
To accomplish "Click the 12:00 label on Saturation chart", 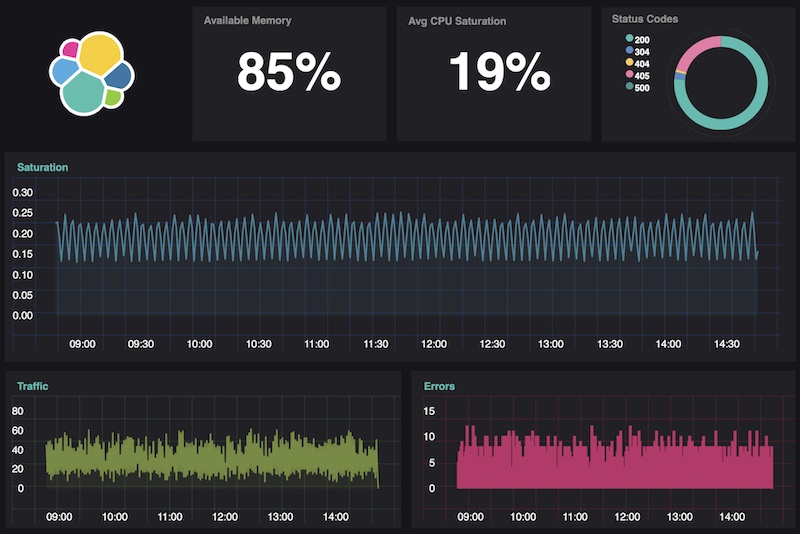I will coord(434,344).
